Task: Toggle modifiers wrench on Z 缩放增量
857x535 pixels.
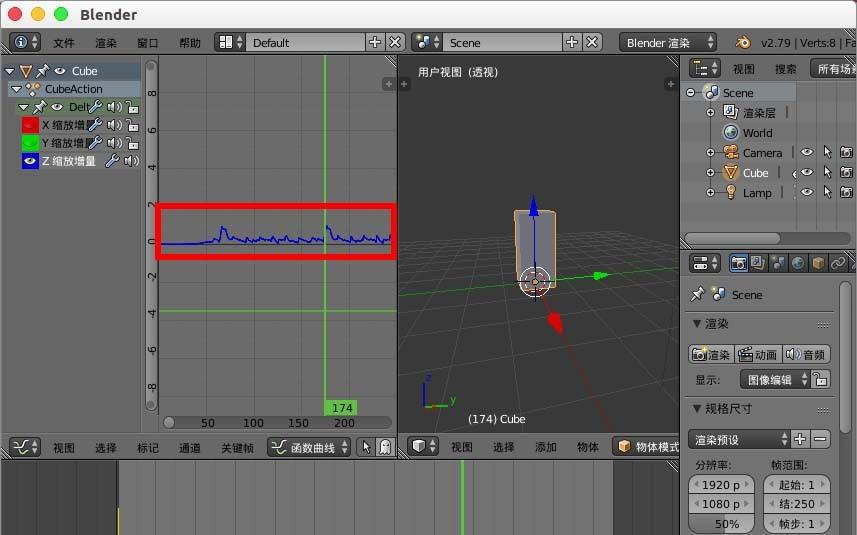Action: (112, 161)
